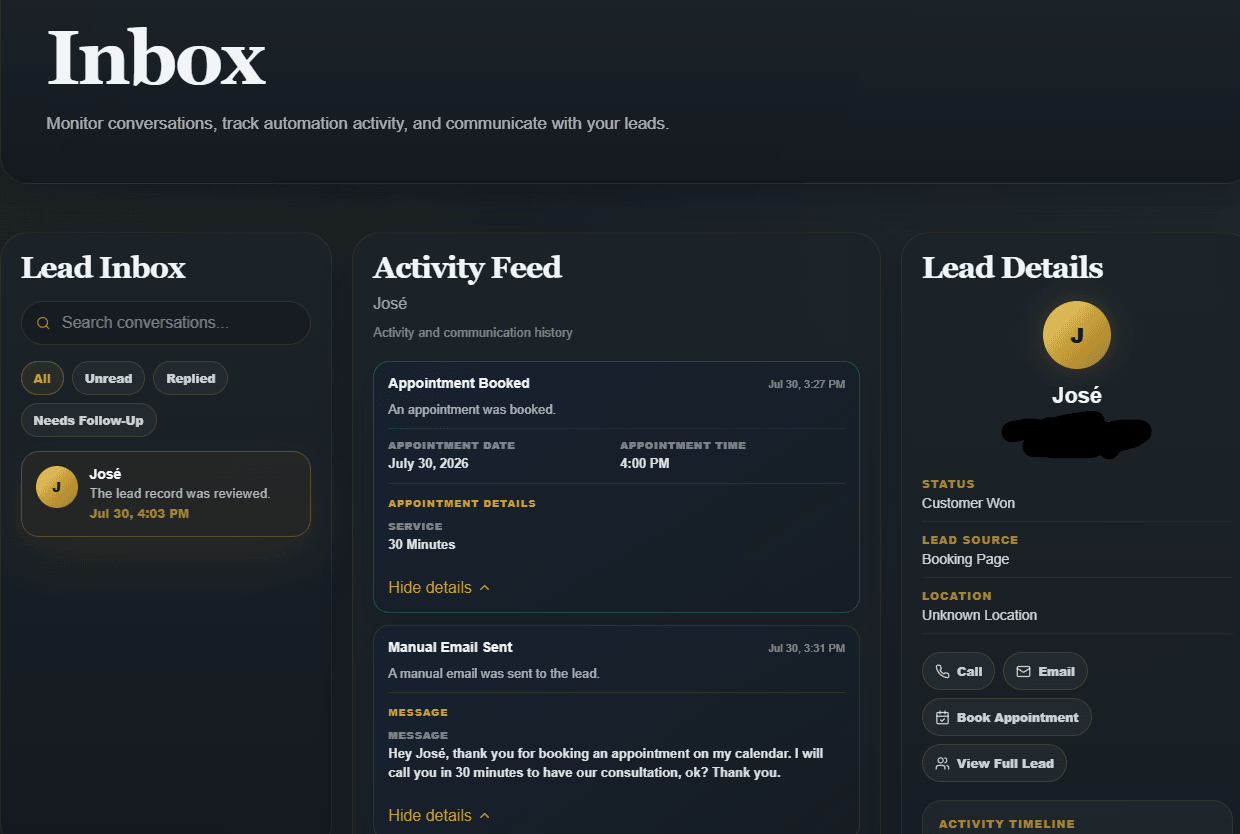Select the Needs Follow-Up filter
The height and width of the screenshot is (834, 1240).
[89, 421]
